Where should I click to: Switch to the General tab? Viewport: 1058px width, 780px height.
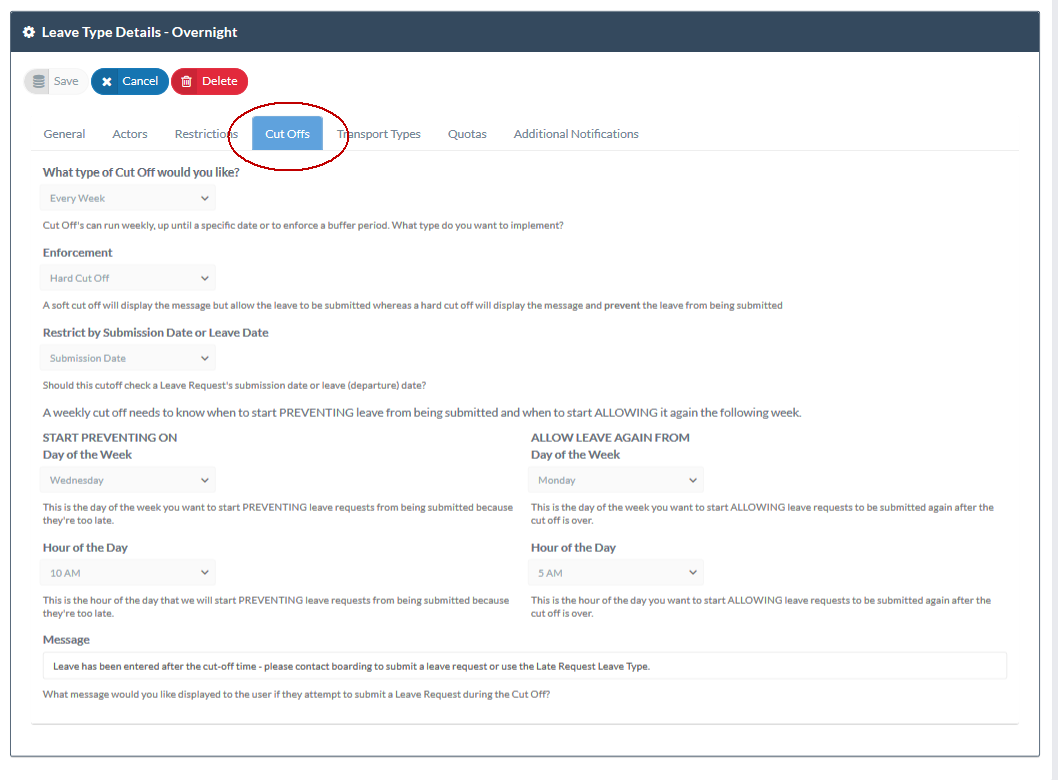(64, 133)
